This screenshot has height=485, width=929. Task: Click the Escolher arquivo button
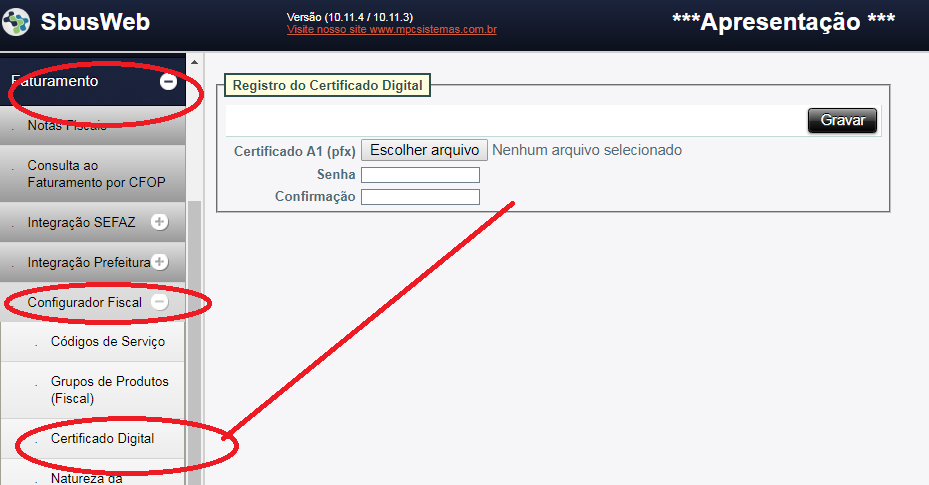[x=424, y=150]
